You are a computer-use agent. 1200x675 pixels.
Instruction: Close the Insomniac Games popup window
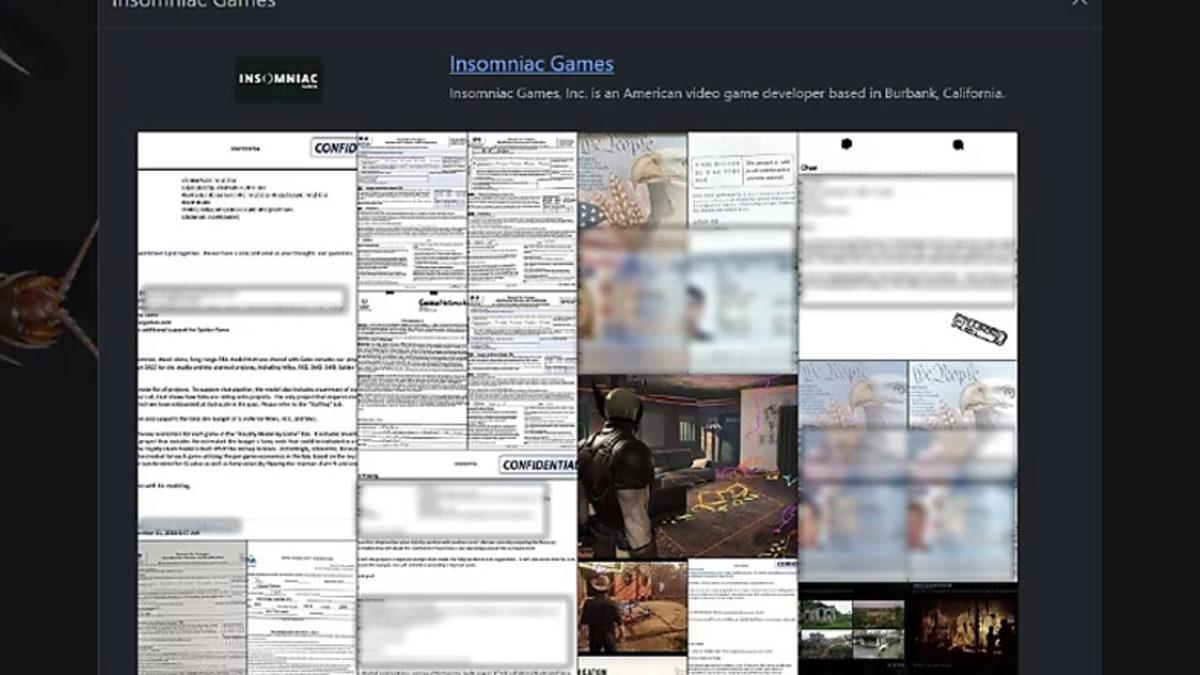1079,3
